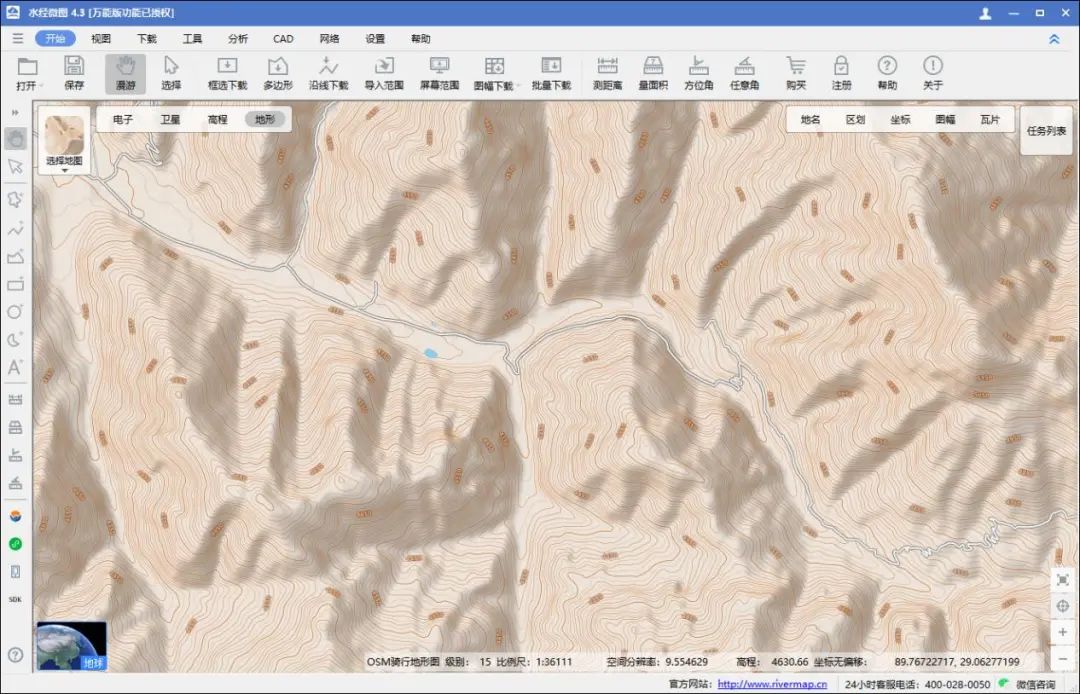Visit the www.rivermap.cn website link
Image resolution: width=1080 pixels, height=694 pixels.
tap(772, 684)
